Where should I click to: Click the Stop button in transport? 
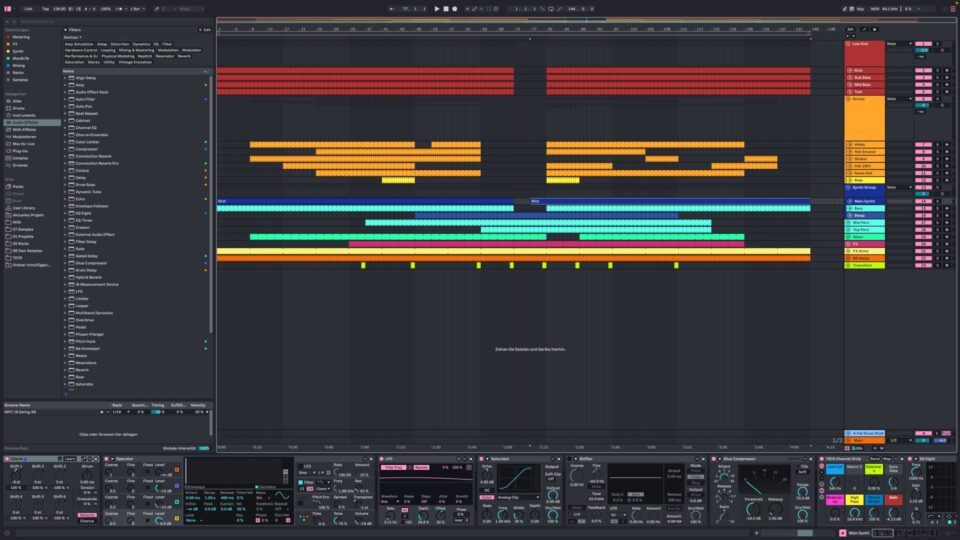[447, 8]
